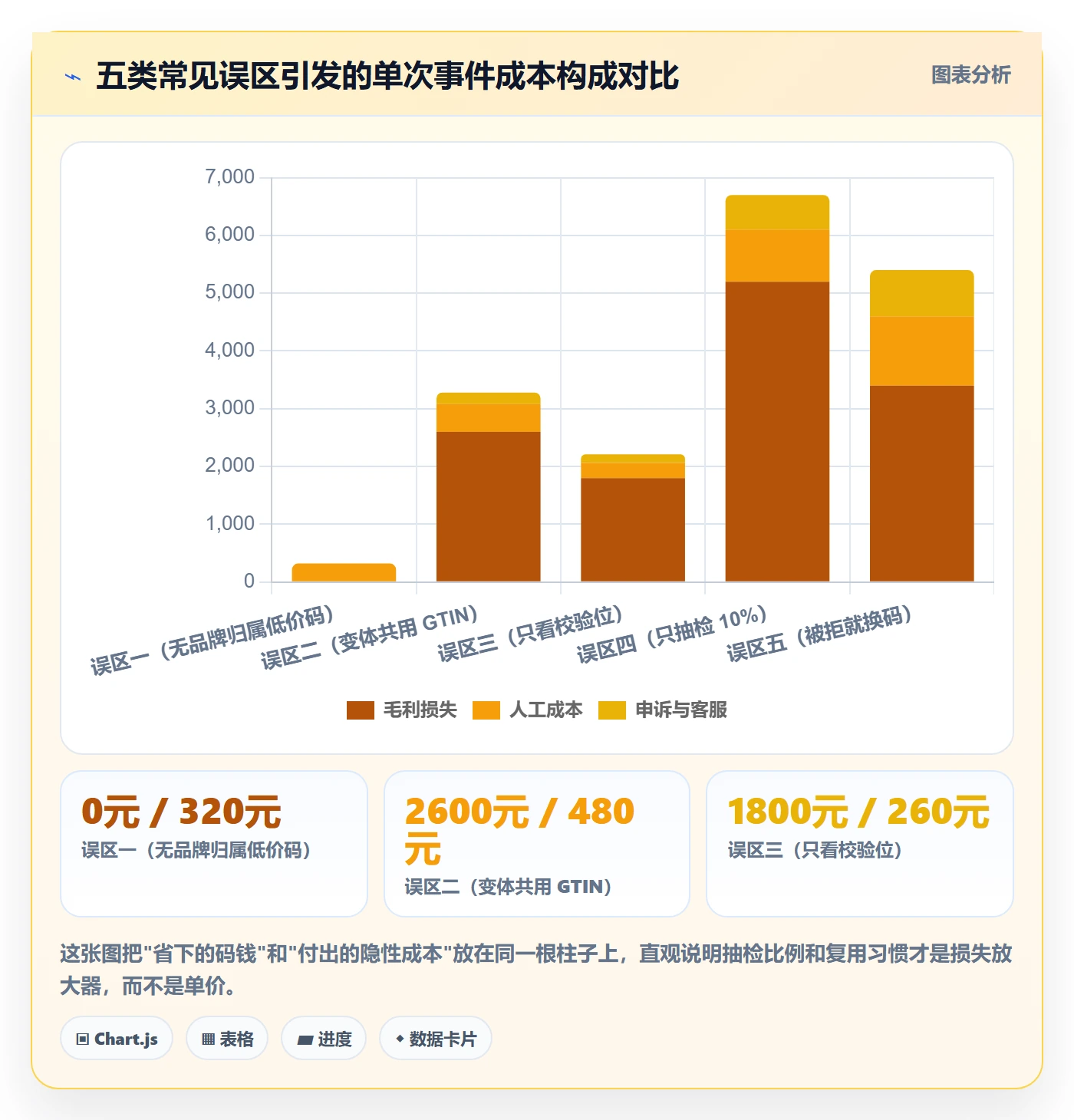The image size is (1074, 1120).
Task: Open the Chart.js tag
Action: [117, 1039]
